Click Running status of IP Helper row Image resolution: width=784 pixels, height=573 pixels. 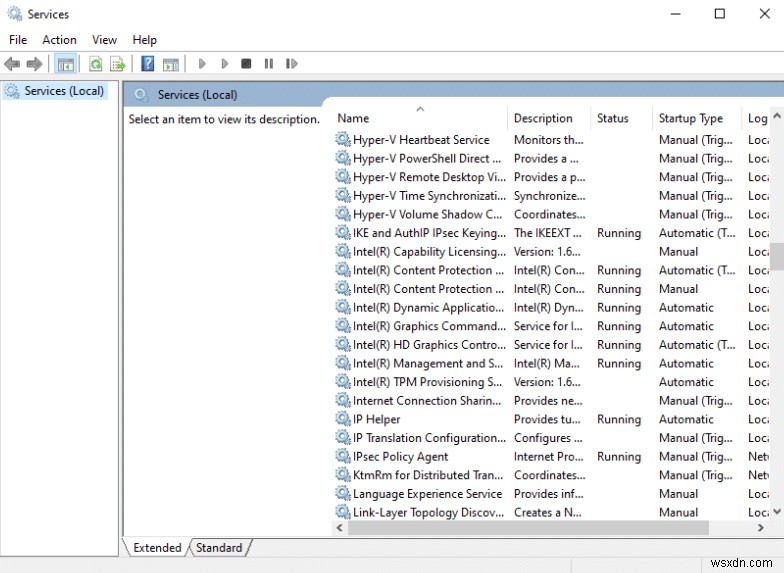(618, 419)
